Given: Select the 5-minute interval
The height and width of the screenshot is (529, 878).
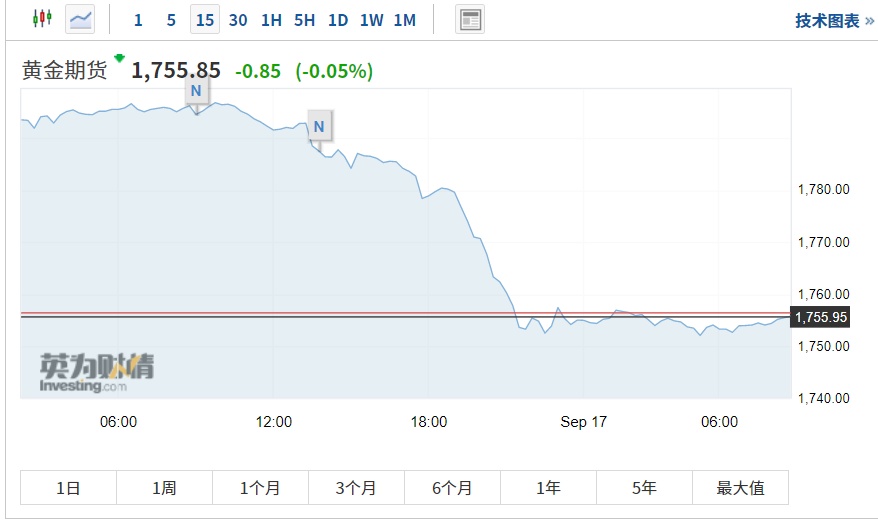Looking at the screenshot, I should [171, 20].
